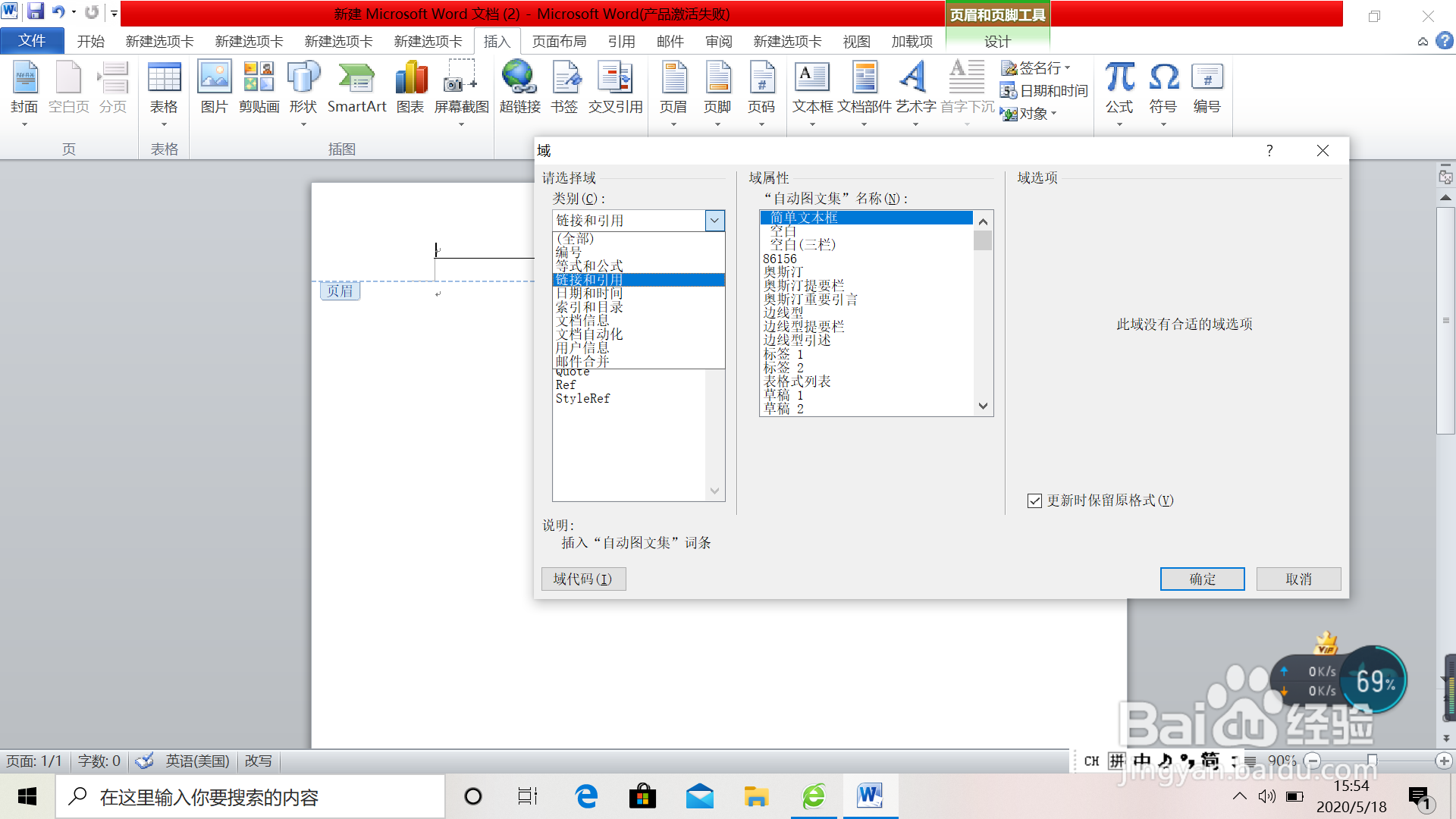Switch to the 引用 (References) tab

(x=622, y=41)
